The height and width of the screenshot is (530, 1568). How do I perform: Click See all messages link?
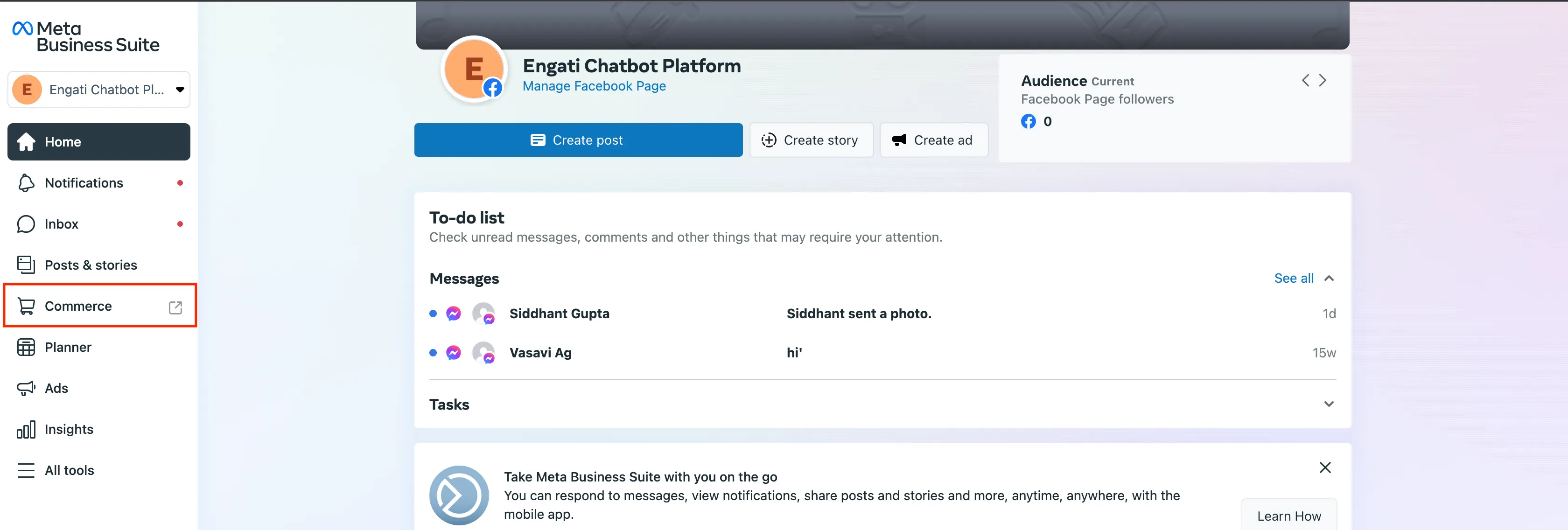(1294, 278)
